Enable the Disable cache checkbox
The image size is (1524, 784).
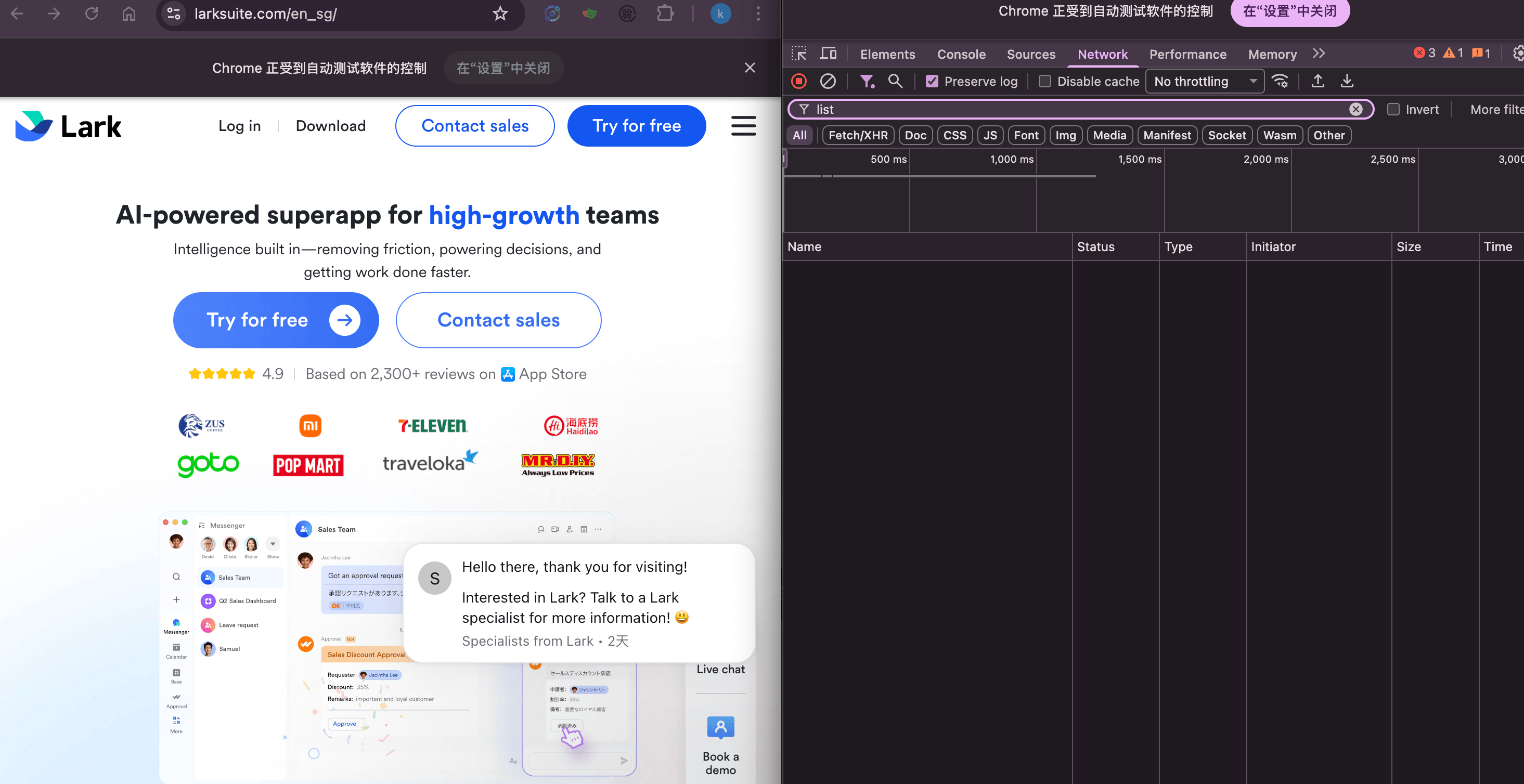pyautogui.click(x=1045, y=82)
